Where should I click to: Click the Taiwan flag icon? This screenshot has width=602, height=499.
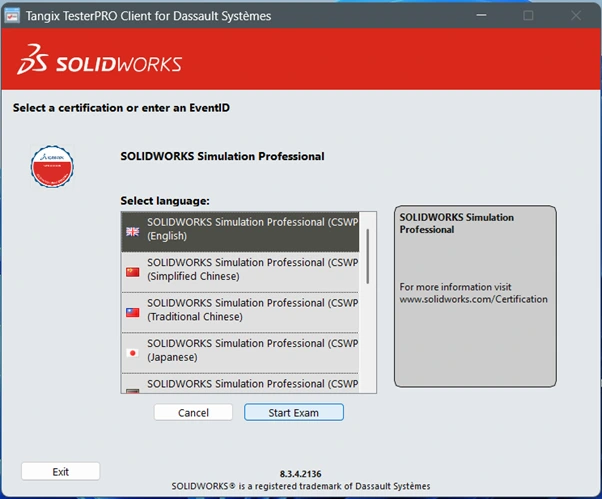tap(133, 312)
